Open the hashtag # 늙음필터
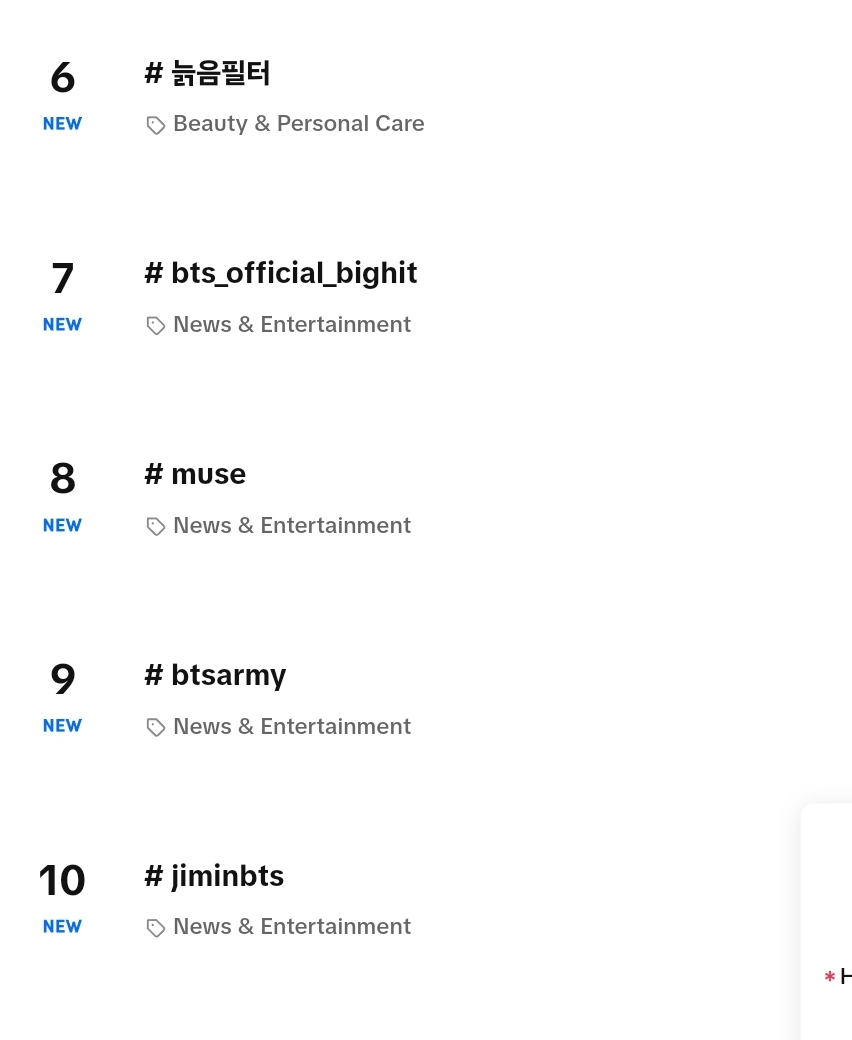Image resolution: width=852 pixels, height=1040 pixels. pyautogui.click(x=208, y=73)
